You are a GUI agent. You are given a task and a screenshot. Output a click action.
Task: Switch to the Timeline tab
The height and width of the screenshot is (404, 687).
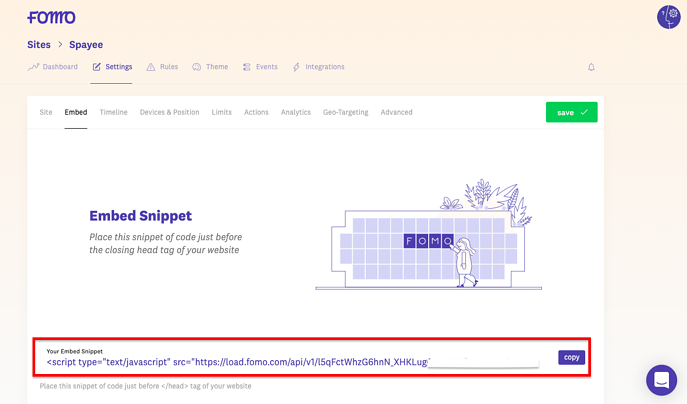point(113,112)
